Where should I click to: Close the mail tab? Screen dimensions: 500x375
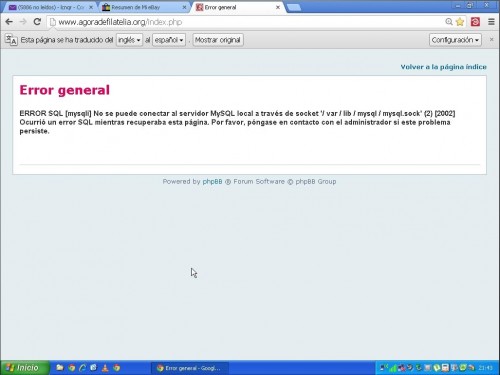pyautogui.click(x=91, y=7)
